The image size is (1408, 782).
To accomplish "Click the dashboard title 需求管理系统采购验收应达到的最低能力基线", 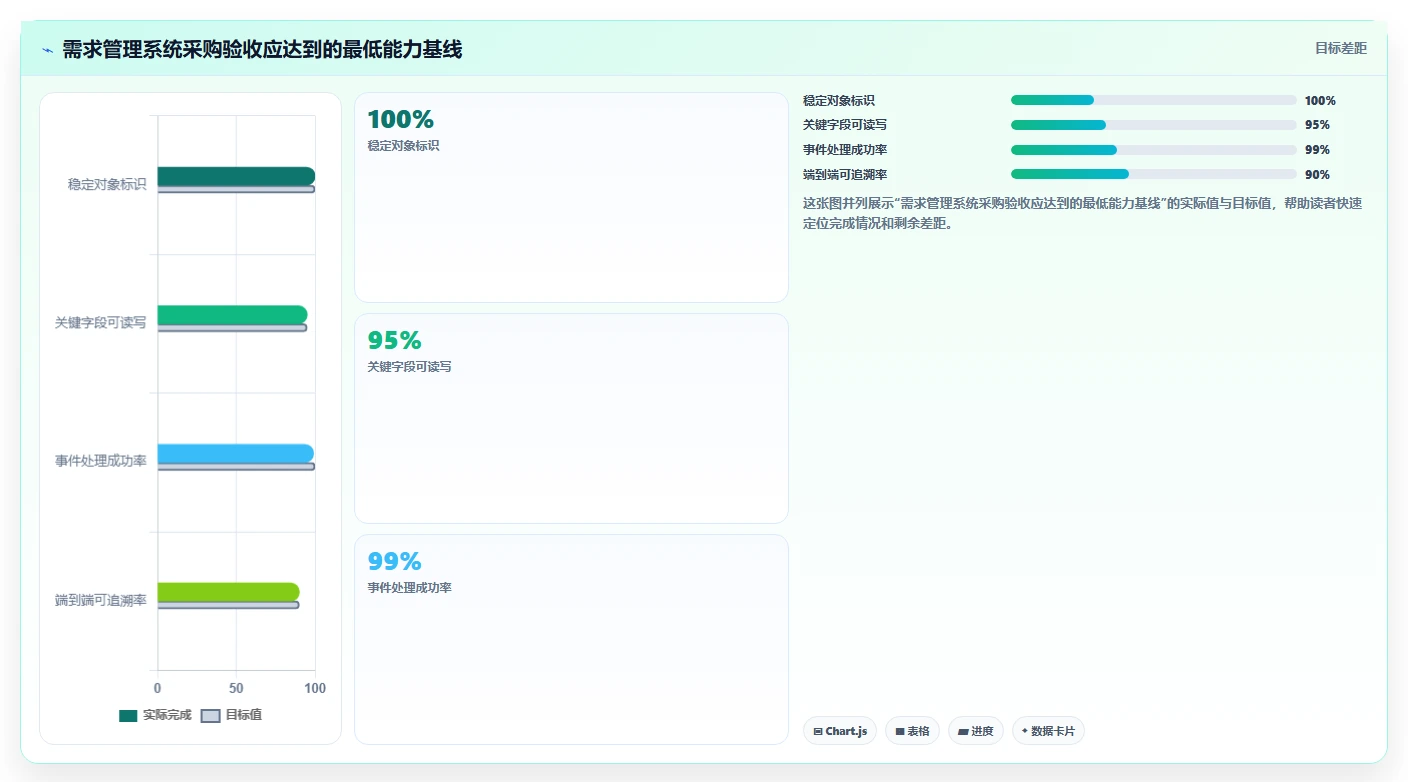I will tap(262, 49).
